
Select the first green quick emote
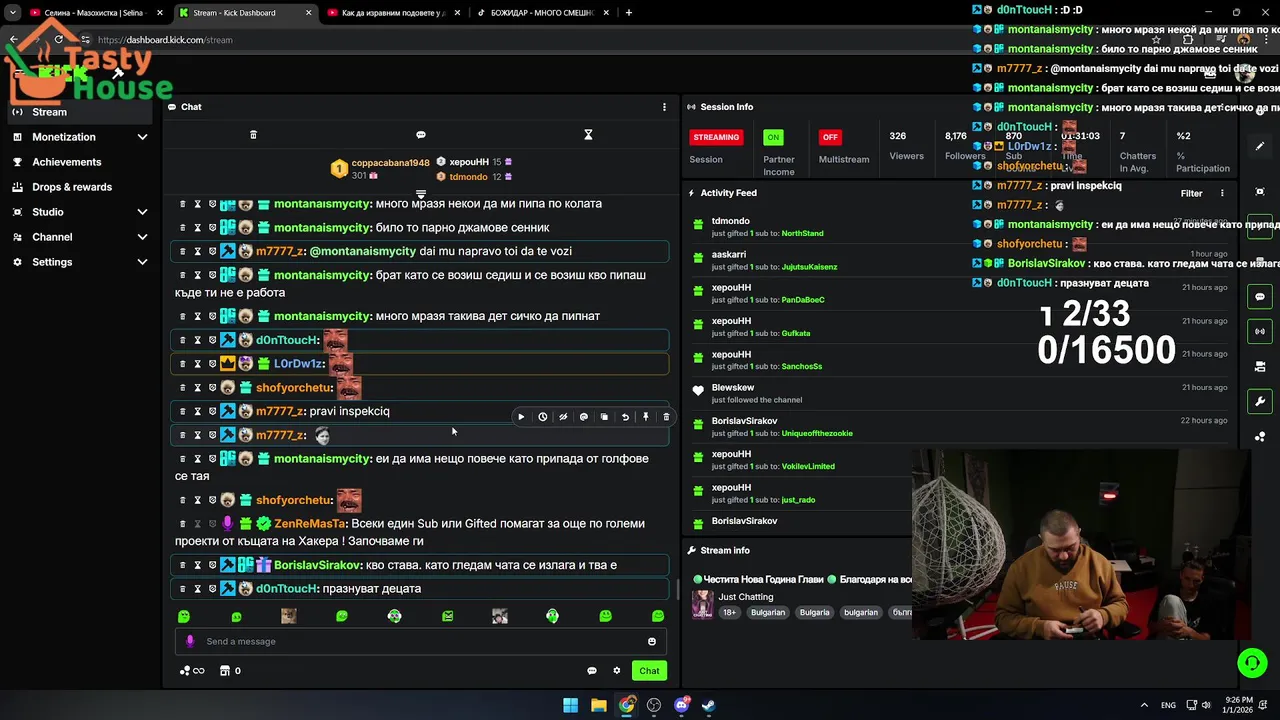[x=183, y=617]
